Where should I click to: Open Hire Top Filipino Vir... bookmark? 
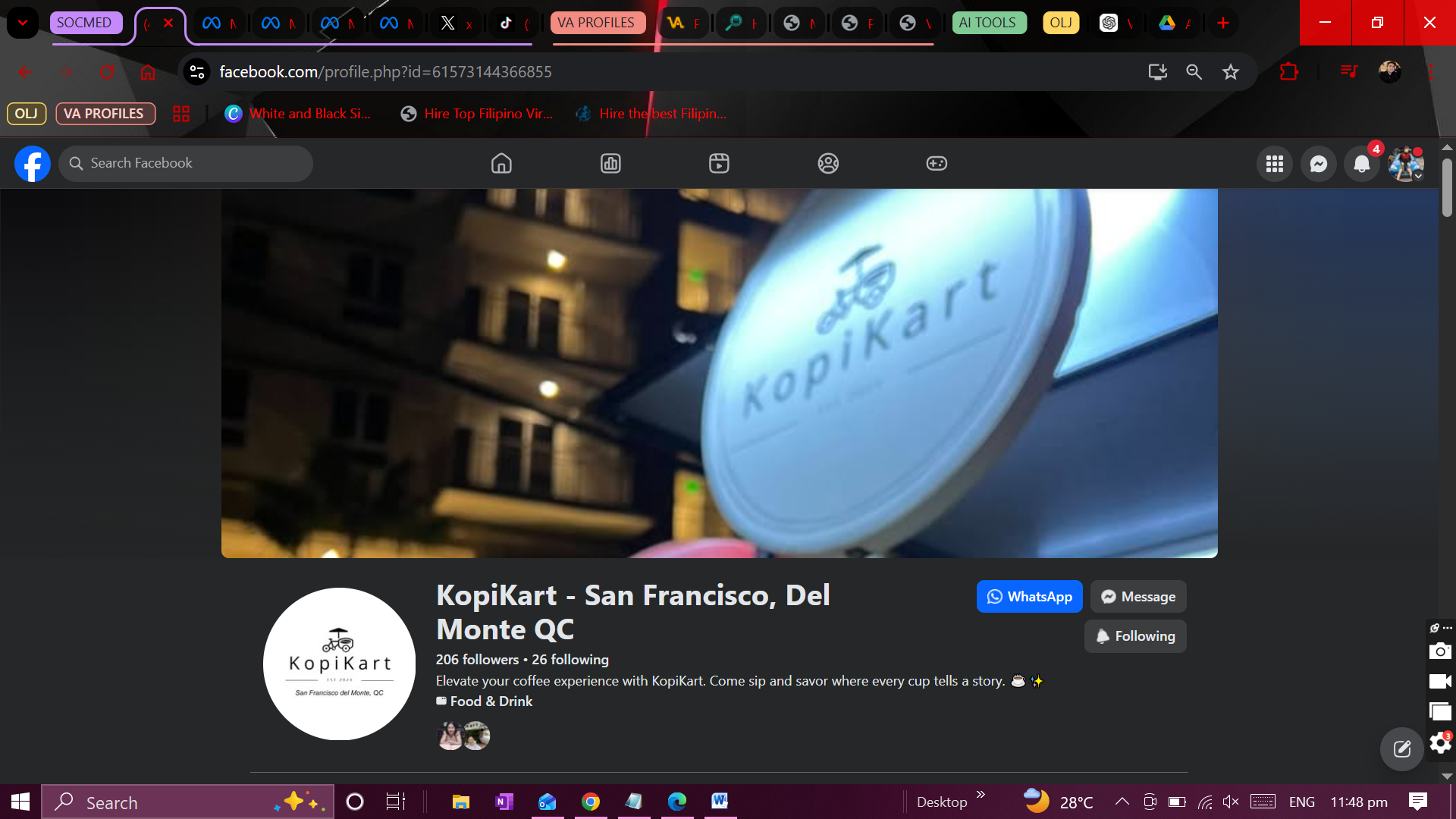click(477, 114)
